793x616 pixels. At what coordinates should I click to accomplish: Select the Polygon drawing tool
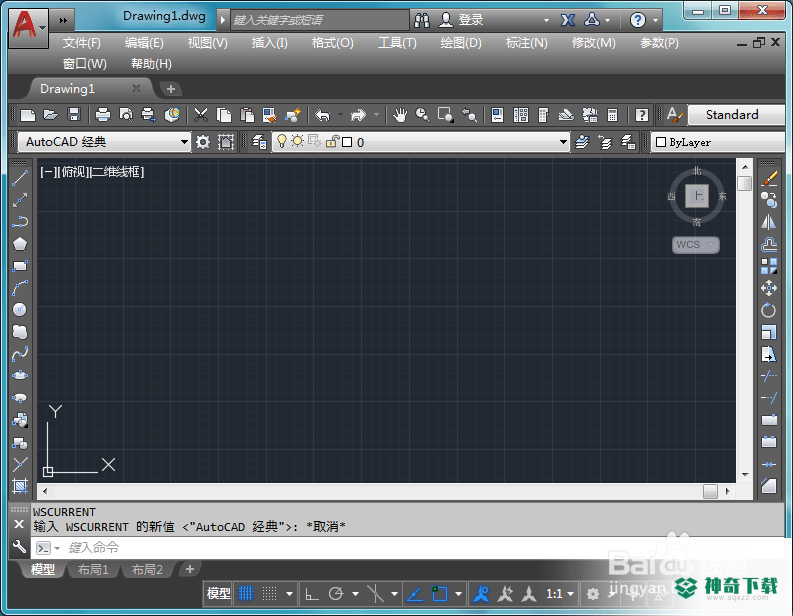[x=20, y=244]
